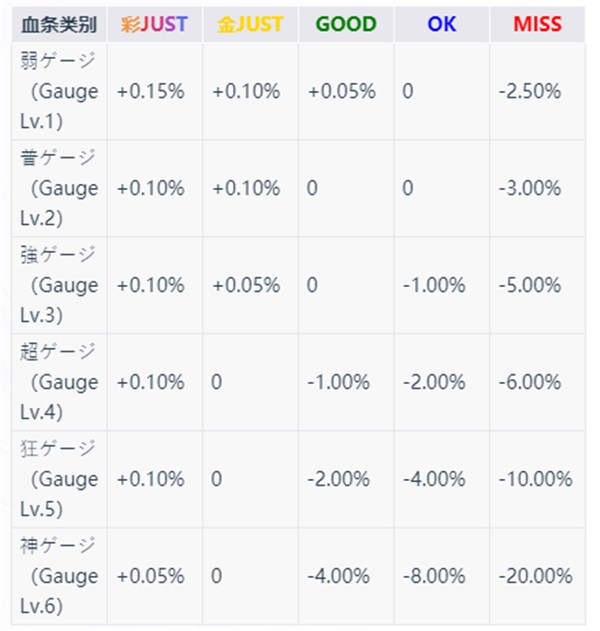
Task: Select the 普ゲージ (Gauge Lv.2) row label
Action: pyautogui.click(x=59, y=188)
